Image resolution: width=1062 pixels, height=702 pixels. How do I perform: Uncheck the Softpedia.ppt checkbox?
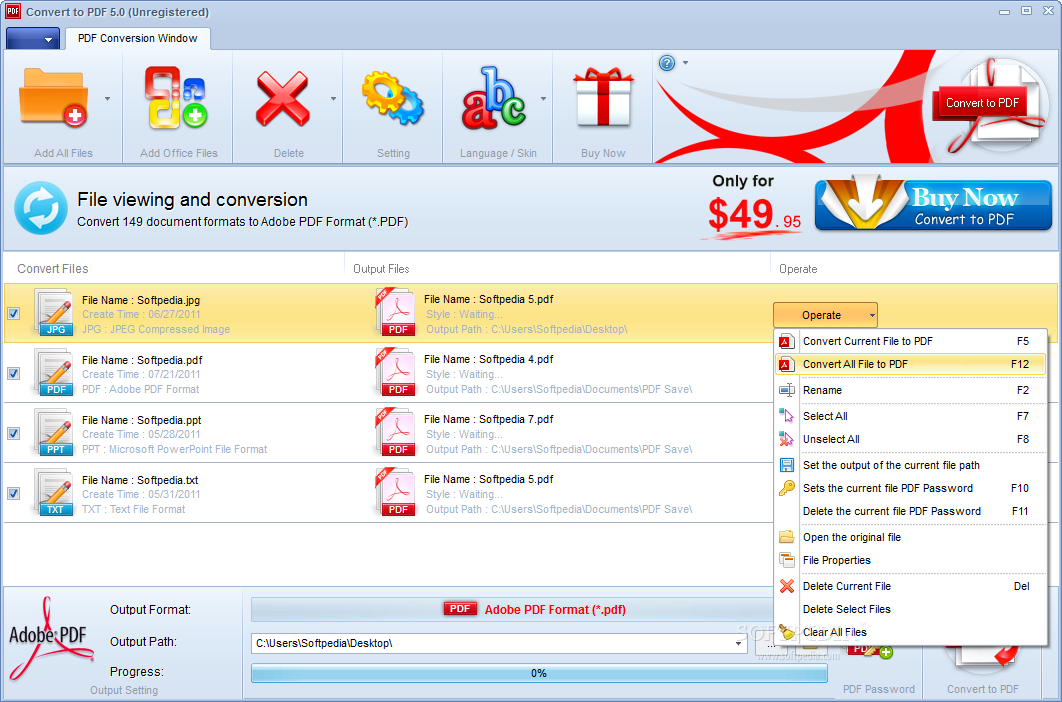coord(14,434)
